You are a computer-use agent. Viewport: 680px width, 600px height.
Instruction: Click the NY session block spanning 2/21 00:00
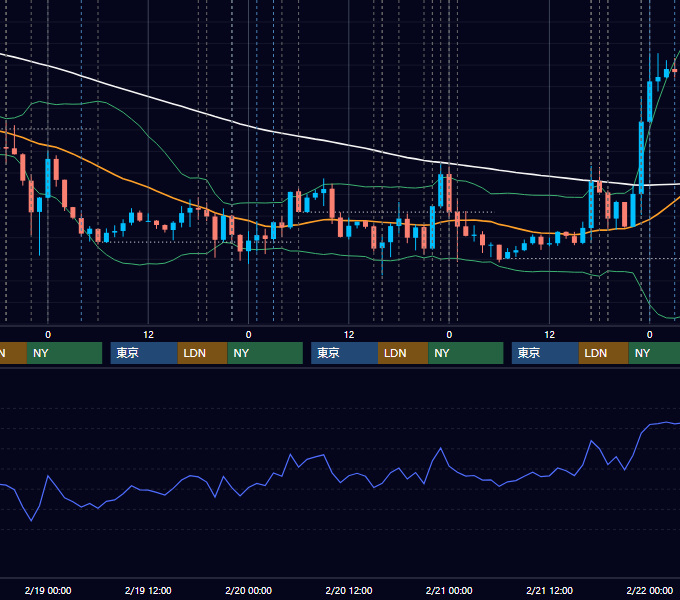[466, 353]
